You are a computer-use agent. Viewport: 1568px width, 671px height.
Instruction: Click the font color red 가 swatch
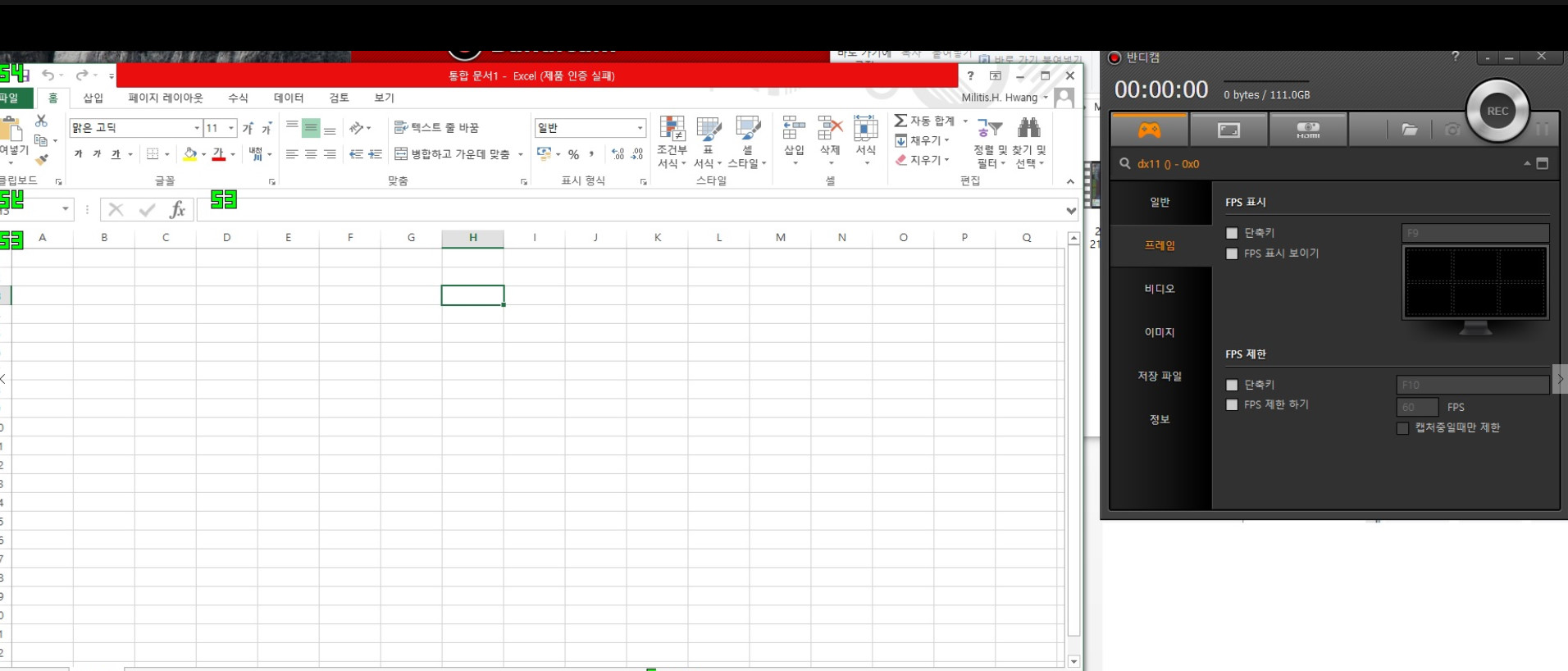(x=218, y=154)
